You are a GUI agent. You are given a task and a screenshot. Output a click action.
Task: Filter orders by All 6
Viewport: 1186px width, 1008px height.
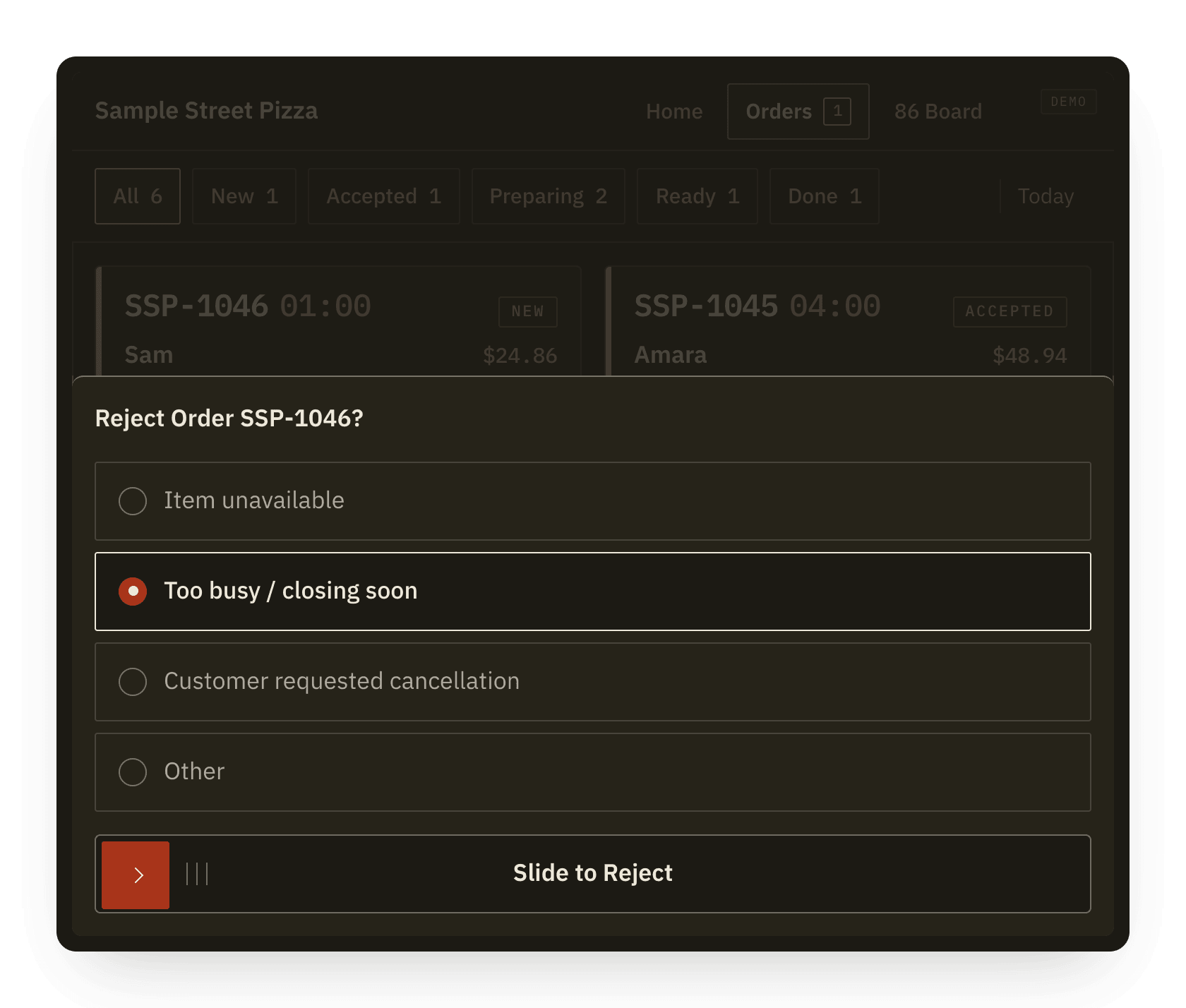pyautogui.click(x=138, y=196)
